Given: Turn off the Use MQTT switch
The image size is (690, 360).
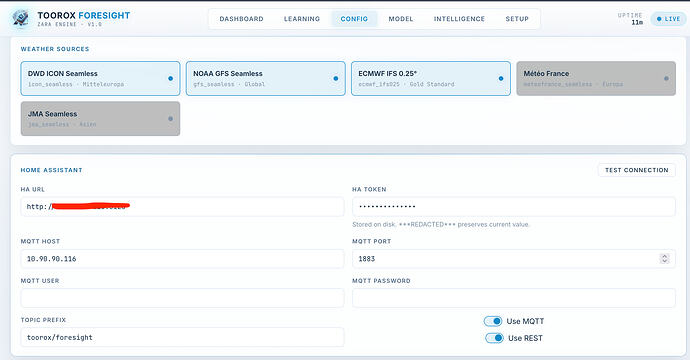Looking at the screenshot, I should (x=493, y=321).
